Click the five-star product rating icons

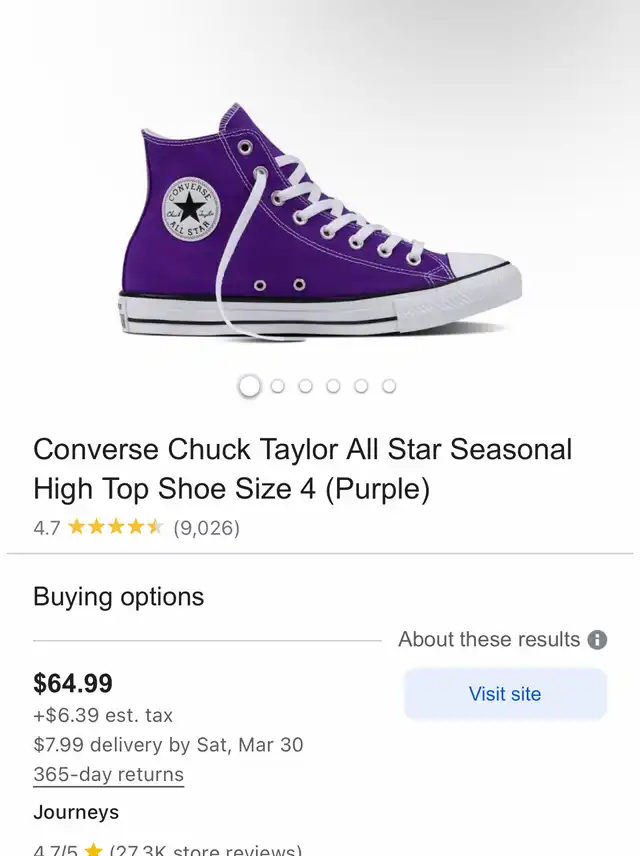[116, 527]
